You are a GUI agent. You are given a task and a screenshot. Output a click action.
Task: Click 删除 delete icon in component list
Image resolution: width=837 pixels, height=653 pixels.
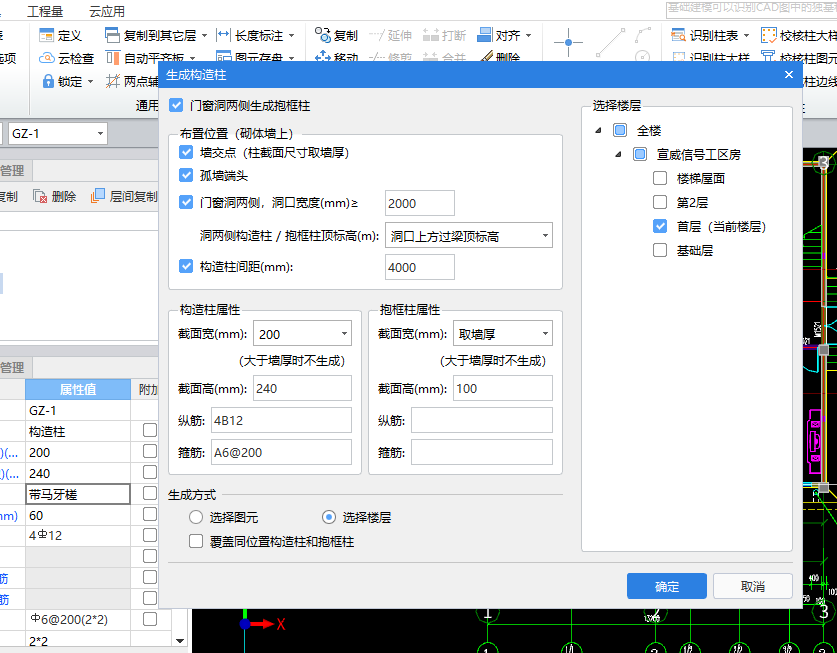click(40, 196)
